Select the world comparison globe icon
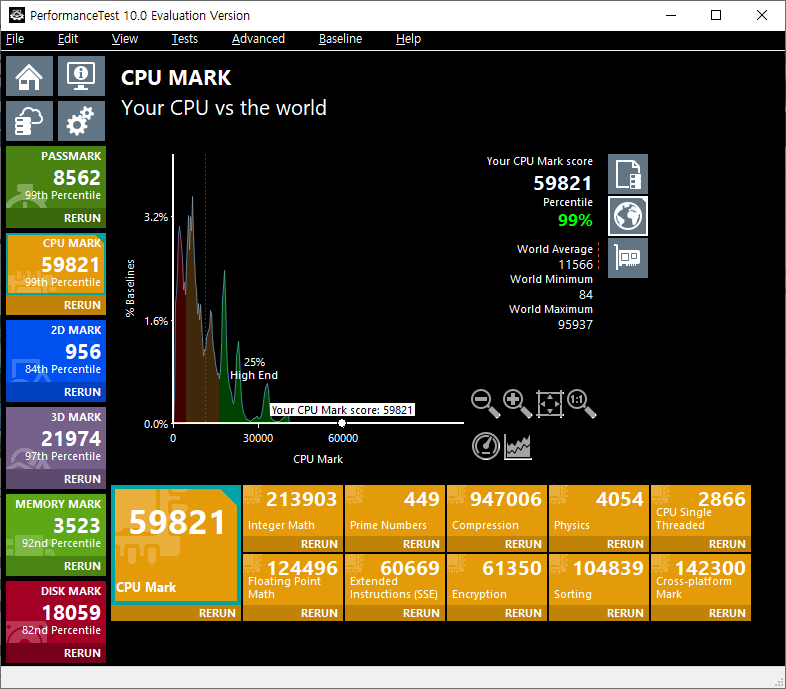Screen dimensions: 786x689 click(x=628, y=216)
